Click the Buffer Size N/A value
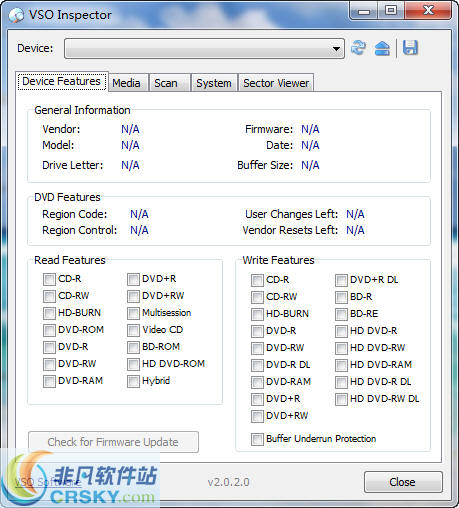 coord(310,165)
